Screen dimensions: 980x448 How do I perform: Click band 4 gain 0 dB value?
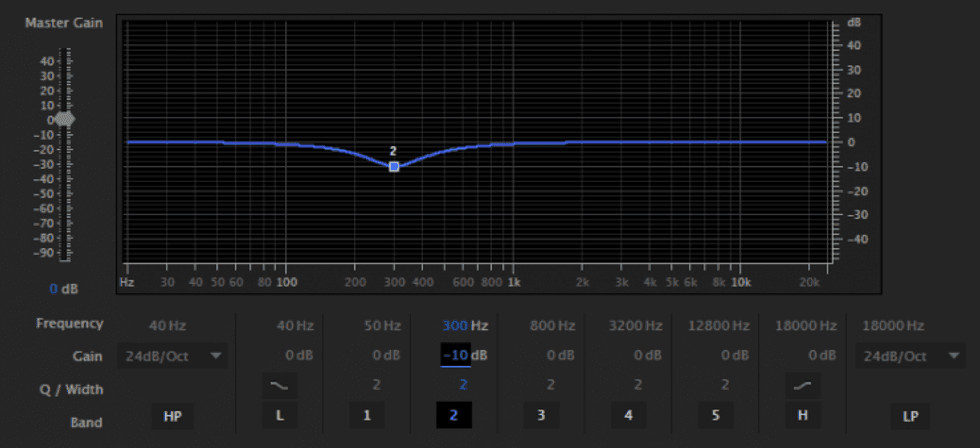(648, 356)
